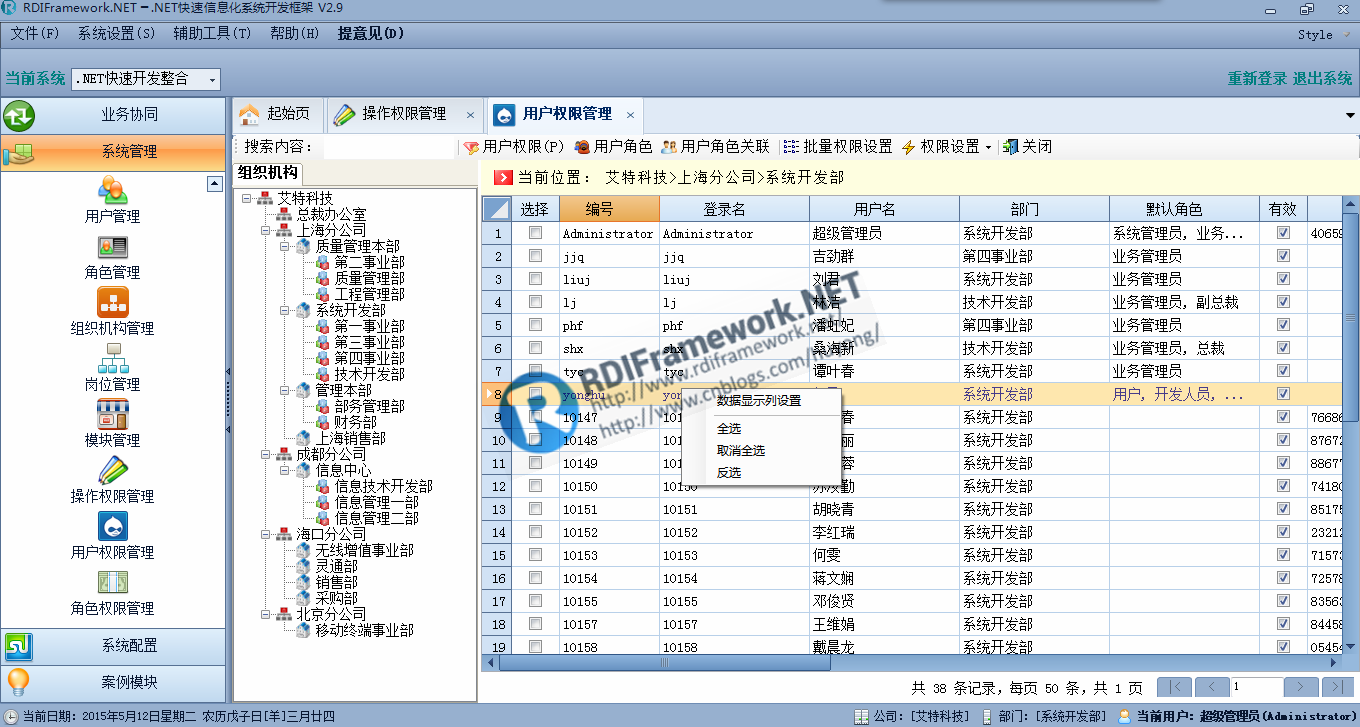The width and height of the screenshot is (1360, 727).
Task: Open the 组织机构管理 organization icon
Action: (x=112, y=301)
